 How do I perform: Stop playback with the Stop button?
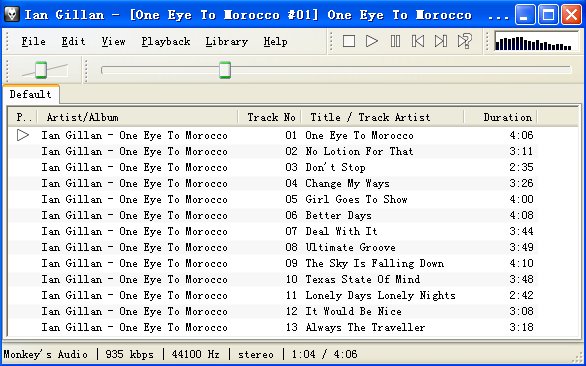[348, 41]
